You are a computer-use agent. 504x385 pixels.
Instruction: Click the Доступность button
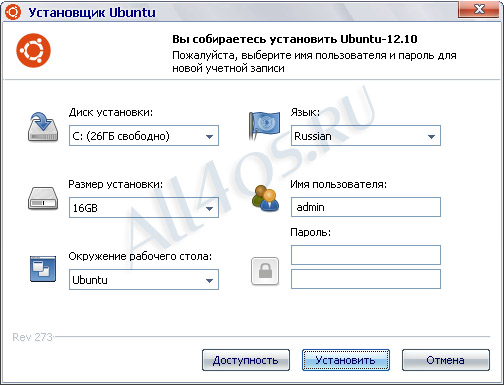pos(246,360)
